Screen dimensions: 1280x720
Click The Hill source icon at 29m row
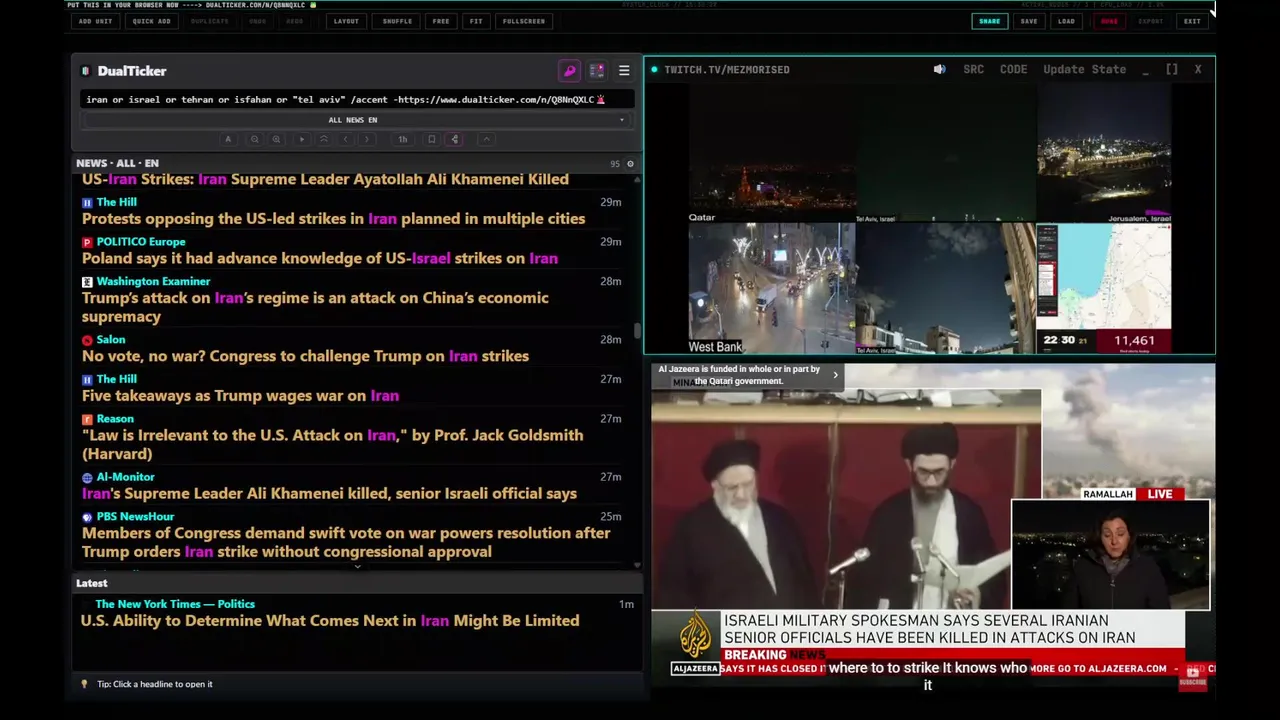pos(87,202)
